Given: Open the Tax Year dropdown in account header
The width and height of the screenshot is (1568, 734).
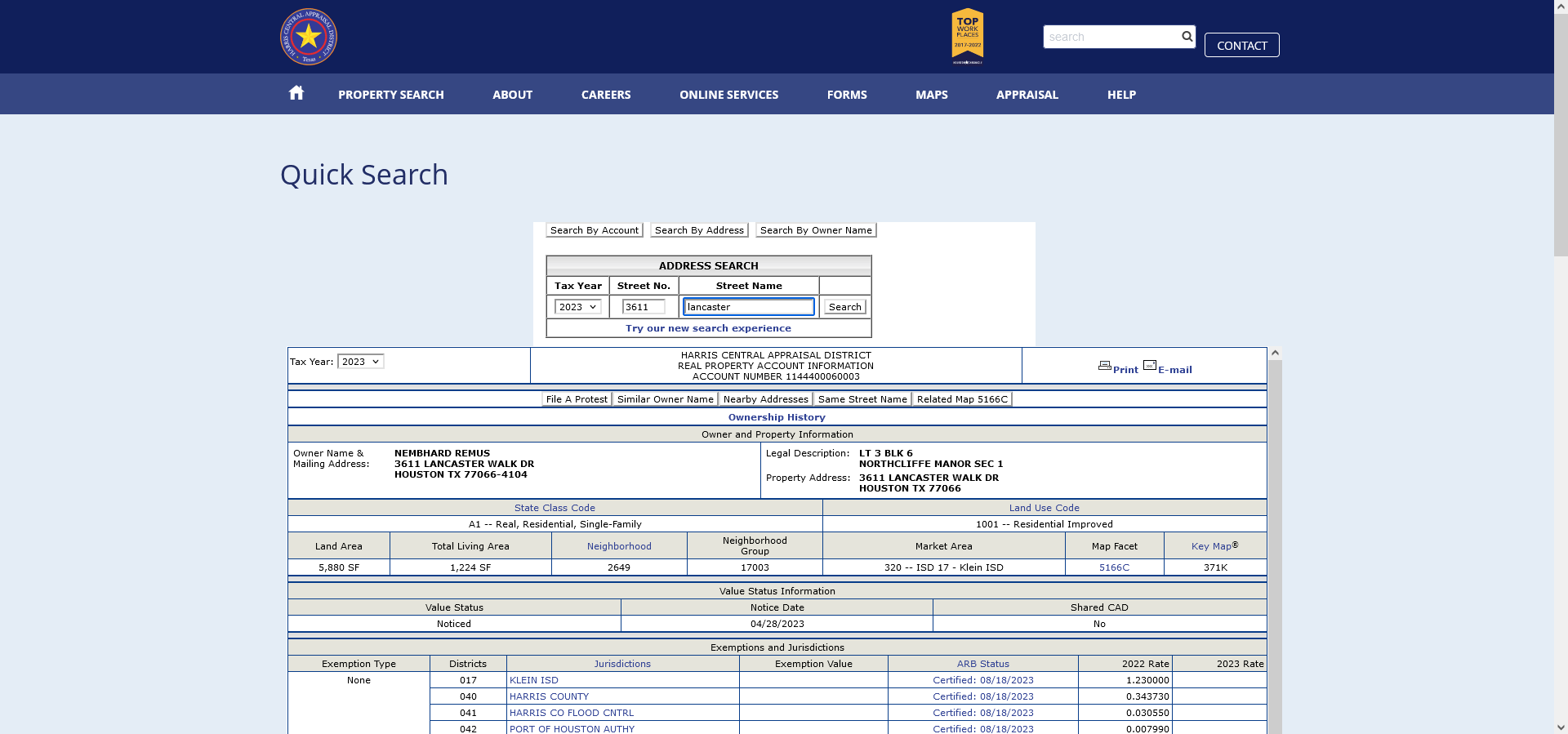Looking at the screenshot, I should pos(360,362).
